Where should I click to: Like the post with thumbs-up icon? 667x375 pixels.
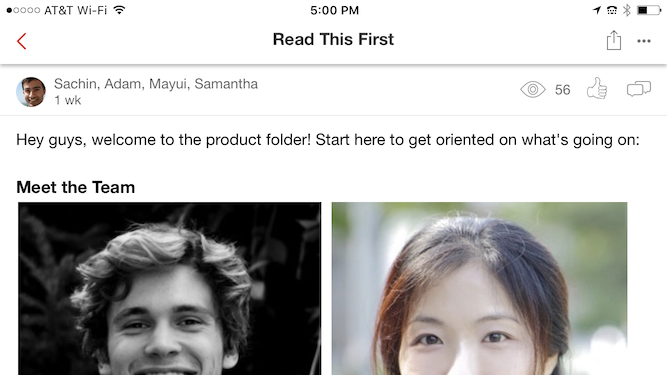[597, 88]
